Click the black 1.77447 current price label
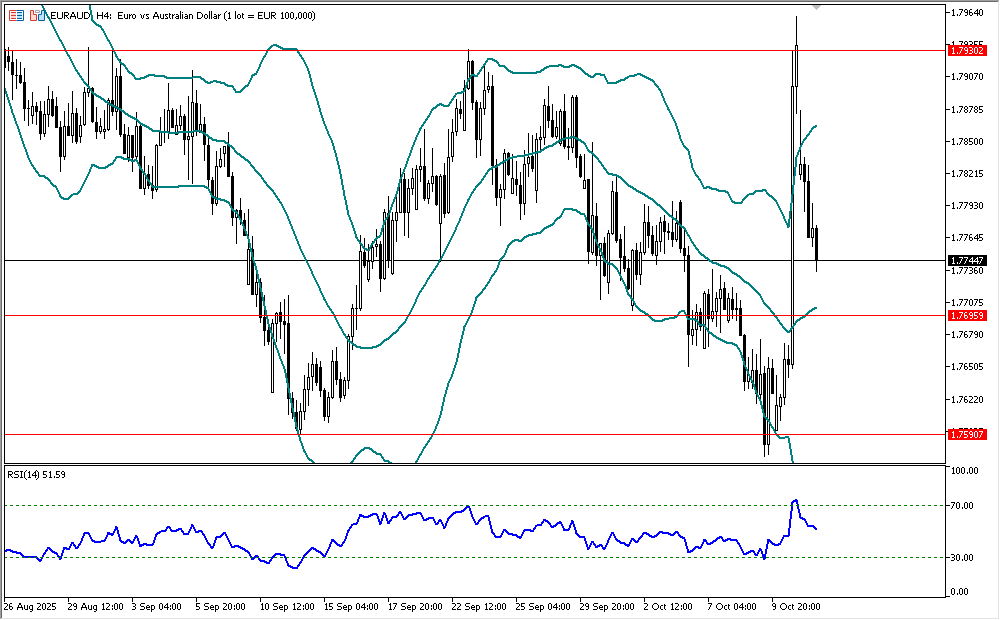1000x620 pixels. click(967, 260)
